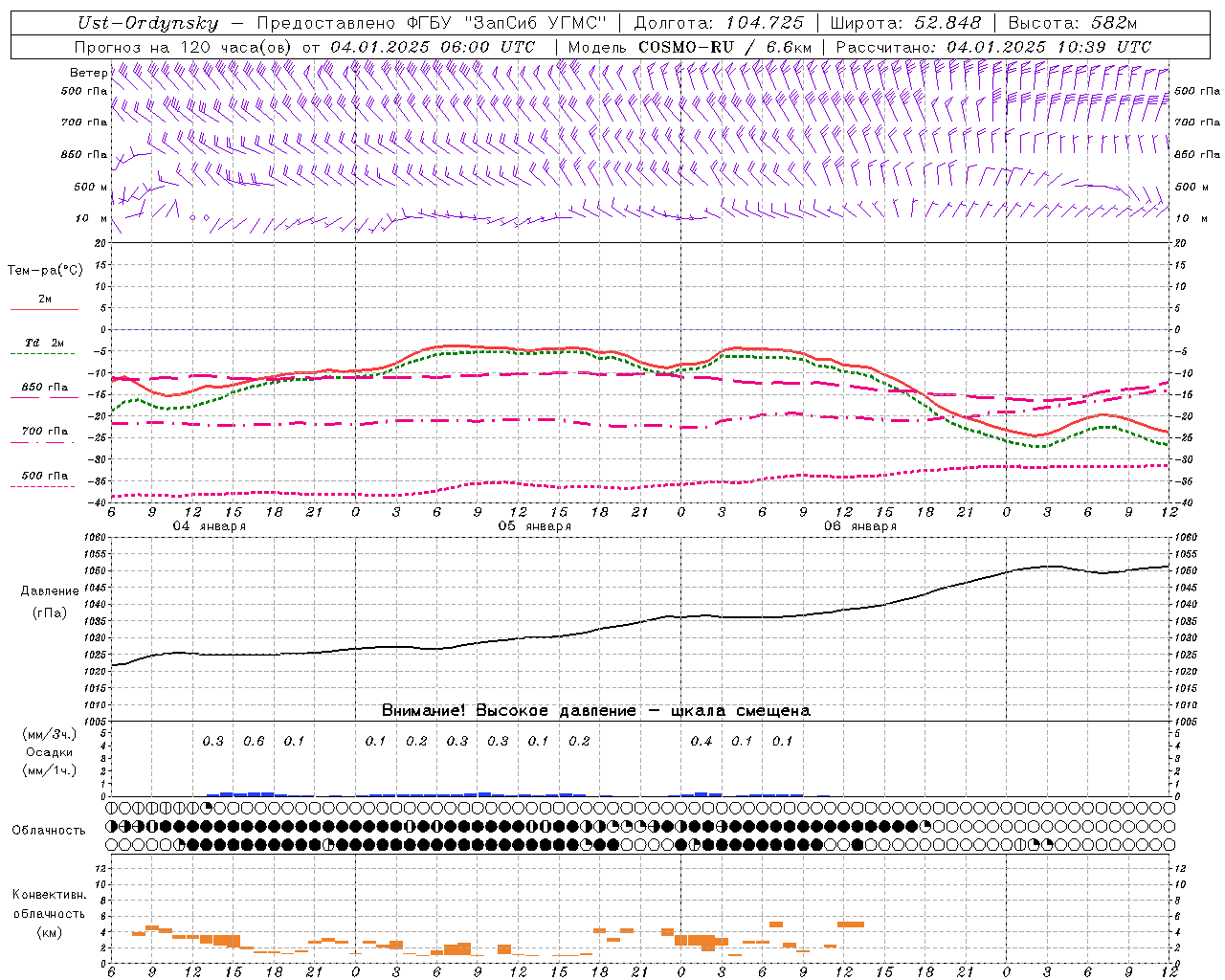Click the 'Модель COSMO-RU / 6.6км' text
This screenshot has height=980, width=1225.
point(690,47)
